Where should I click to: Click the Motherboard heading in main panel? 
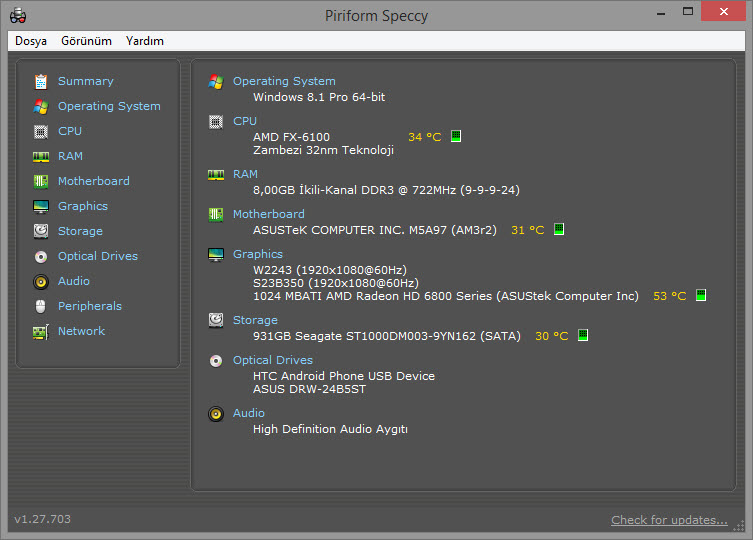tap(269, 214)
